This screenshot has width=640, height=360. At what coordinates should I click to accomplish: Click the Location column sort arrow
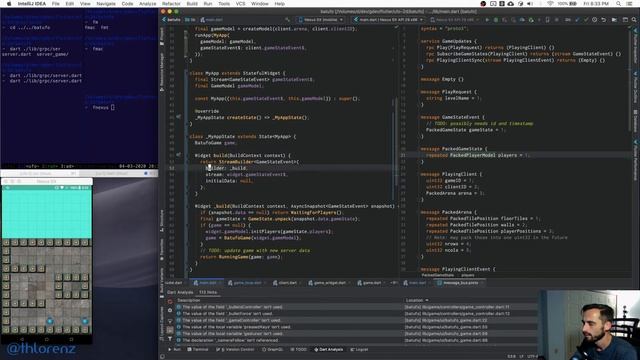[x=427, y=300]
